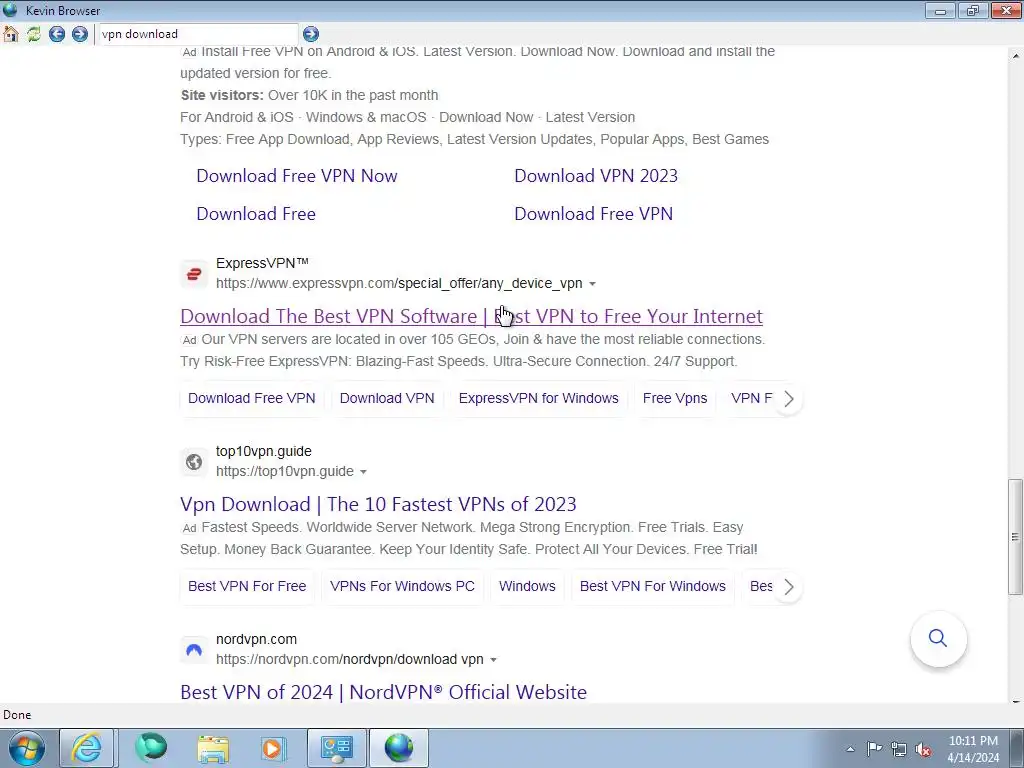Screen dimensions: 1024x768
Task: Click the vertical scrollbar thumb
Action: [1016, 537]
